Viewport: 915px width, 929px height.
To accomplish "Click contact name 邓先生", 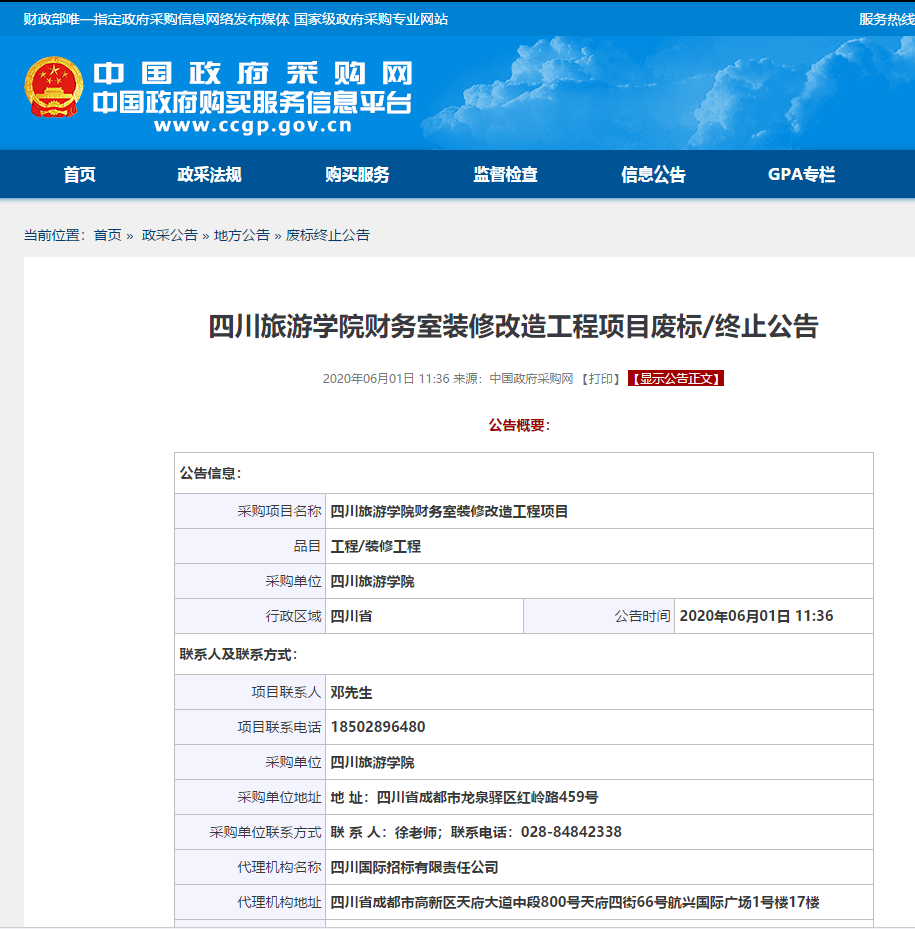I will click(x=351, y=693).
